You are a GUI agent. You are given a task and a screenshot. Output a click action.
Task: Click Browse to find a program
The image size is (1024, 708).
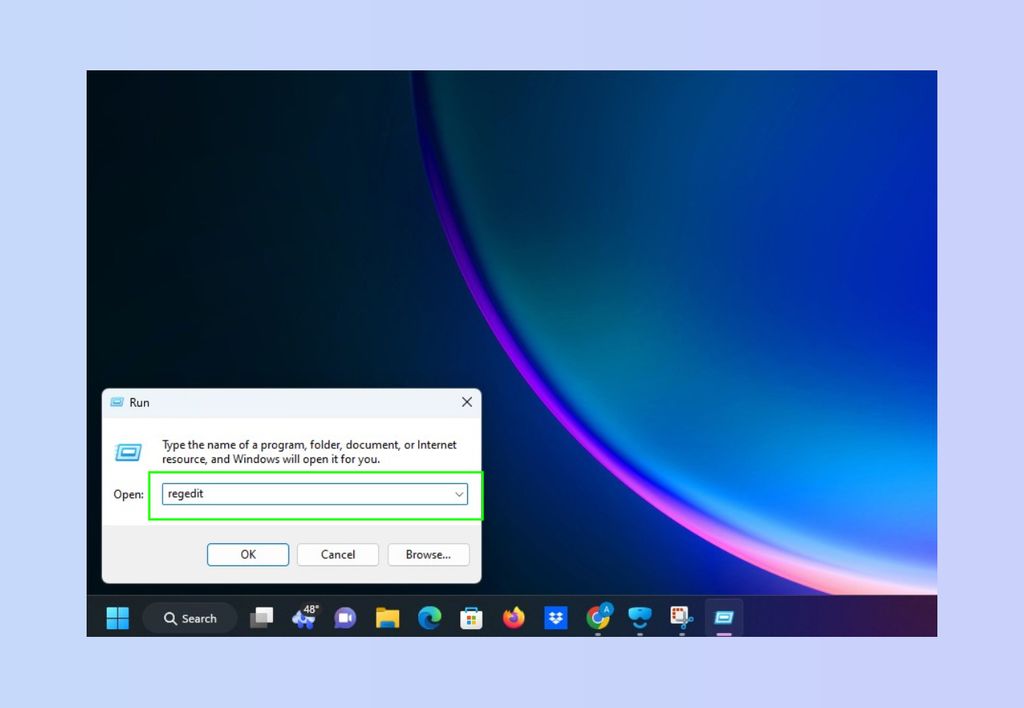[428, 554]
